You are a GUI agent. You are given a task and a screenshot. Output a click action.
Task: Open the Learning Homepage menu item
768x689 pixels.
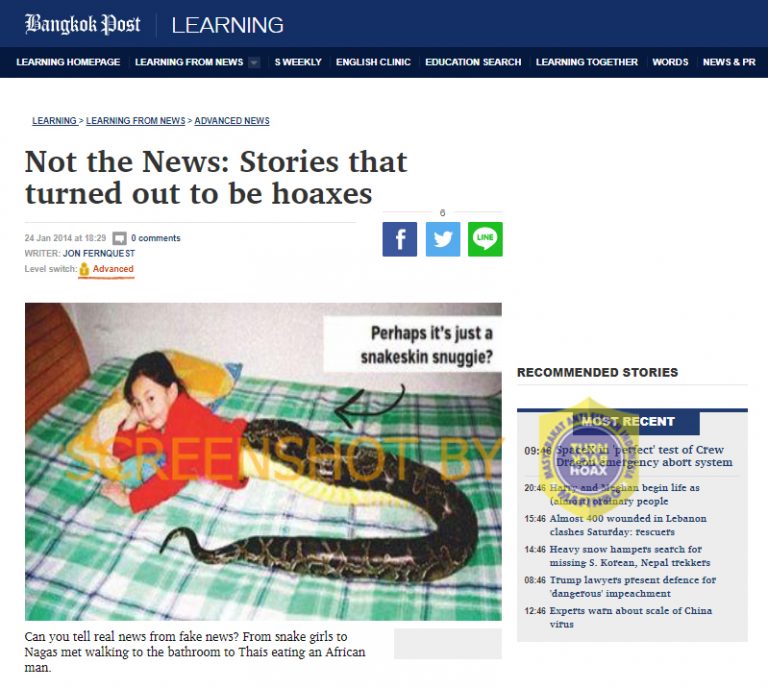(68, 62)
